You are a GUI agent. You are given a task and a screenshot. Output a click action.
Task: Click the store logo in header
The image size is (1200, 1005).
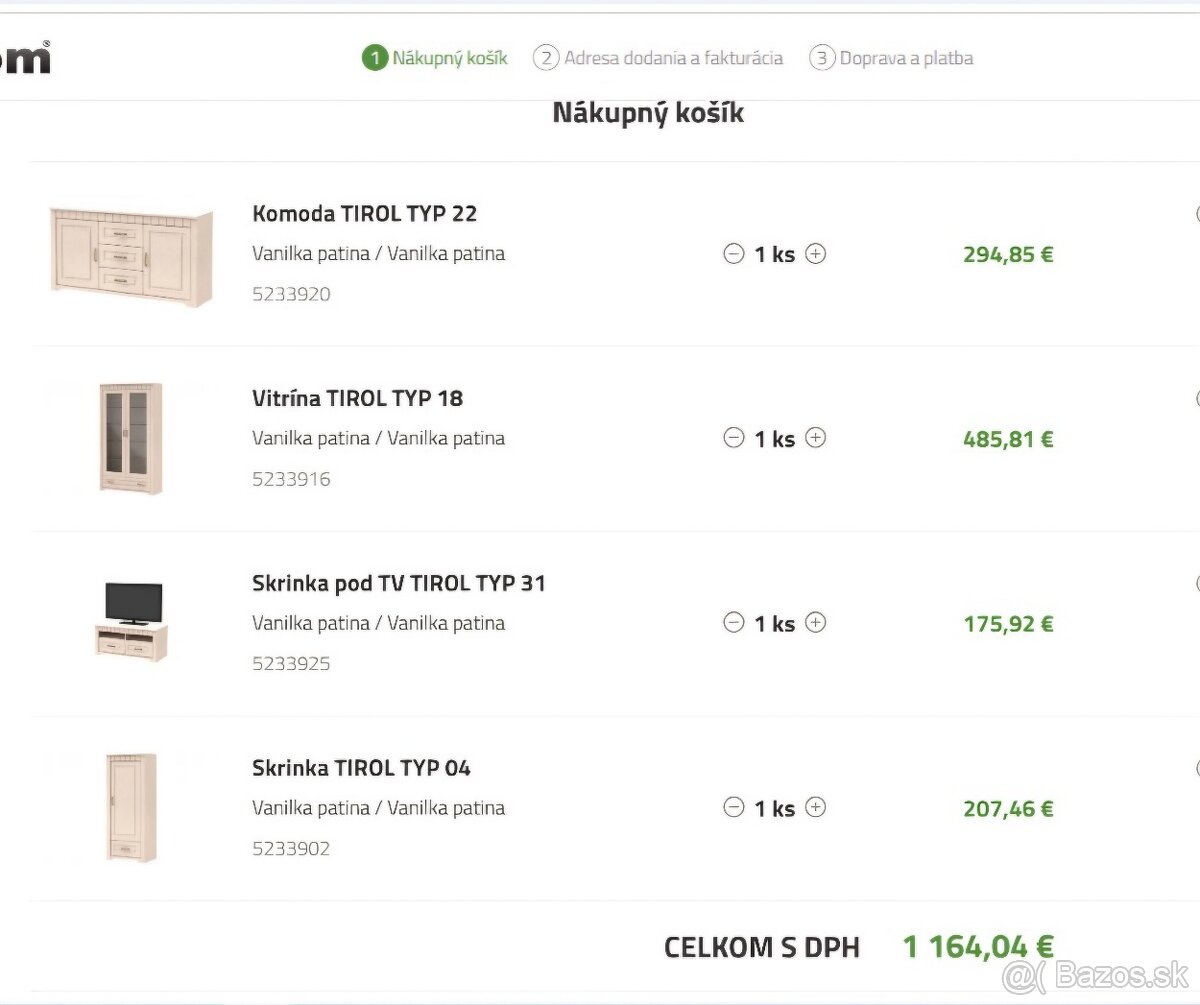[x=24, y=58]
